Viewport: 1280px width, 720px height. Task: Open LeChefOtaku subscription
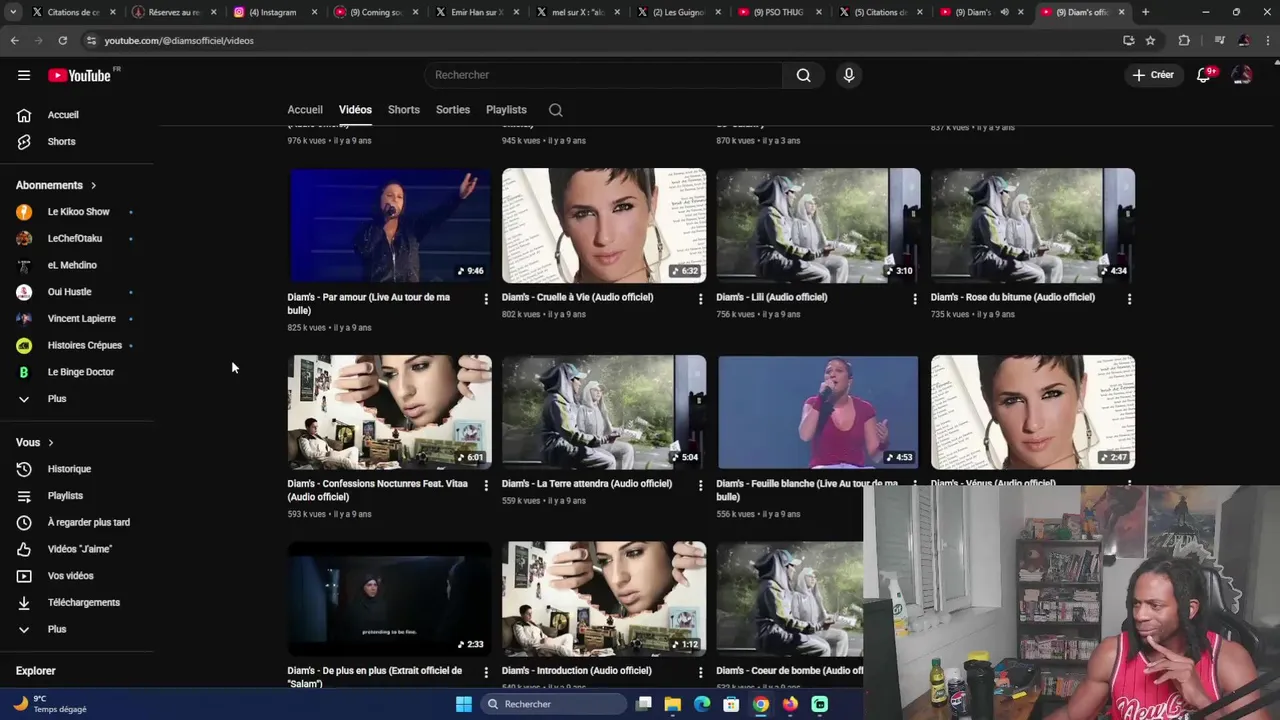coord(75,239)
